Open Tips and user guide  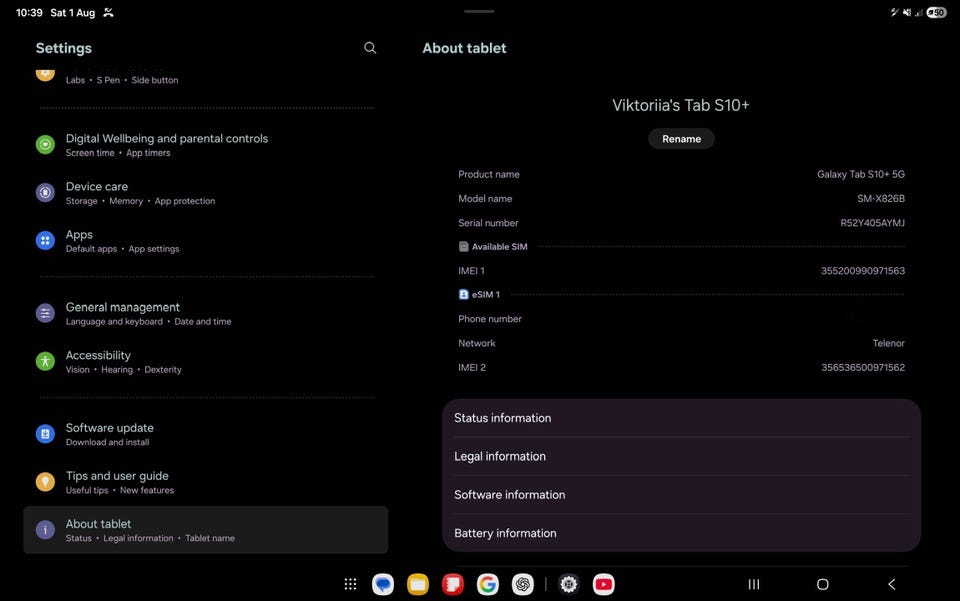click(206, 482)
